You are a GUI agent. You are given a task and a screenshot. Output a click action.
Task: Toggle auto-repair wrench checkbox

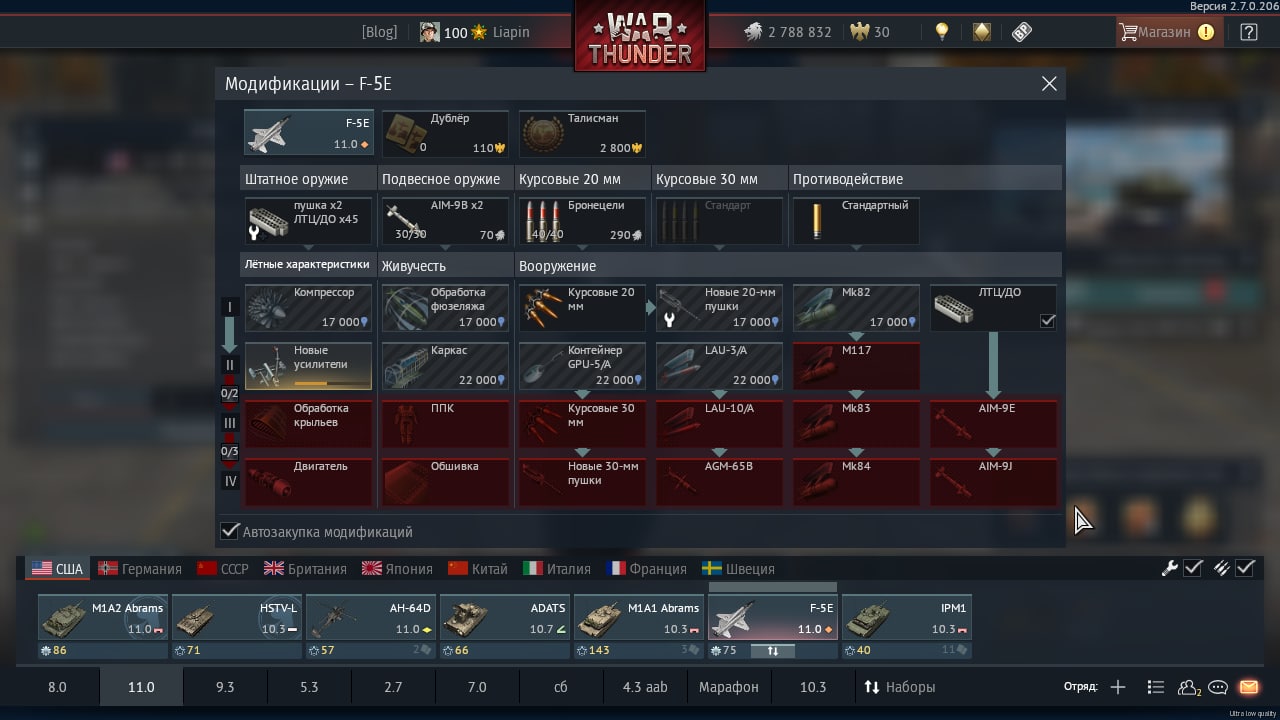1193,568
